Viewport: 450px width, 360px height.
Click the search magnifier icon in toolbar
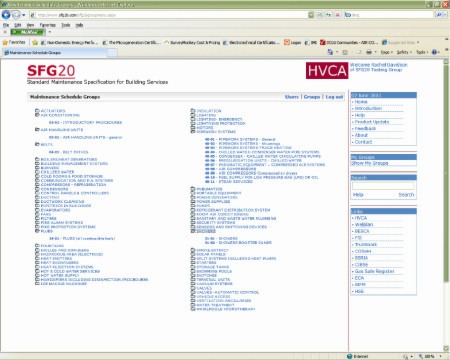click(x=439, y=15)
